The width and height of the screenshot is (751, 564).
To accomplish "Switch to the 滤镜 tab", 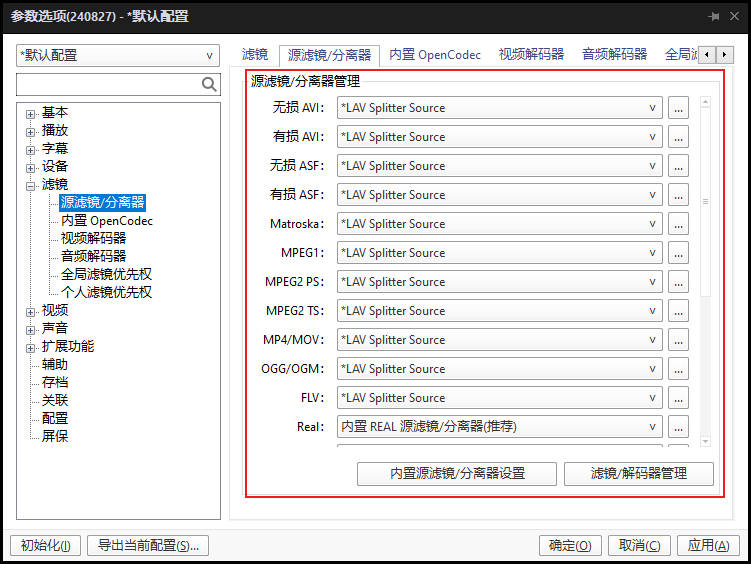I will tap(254, 55).
